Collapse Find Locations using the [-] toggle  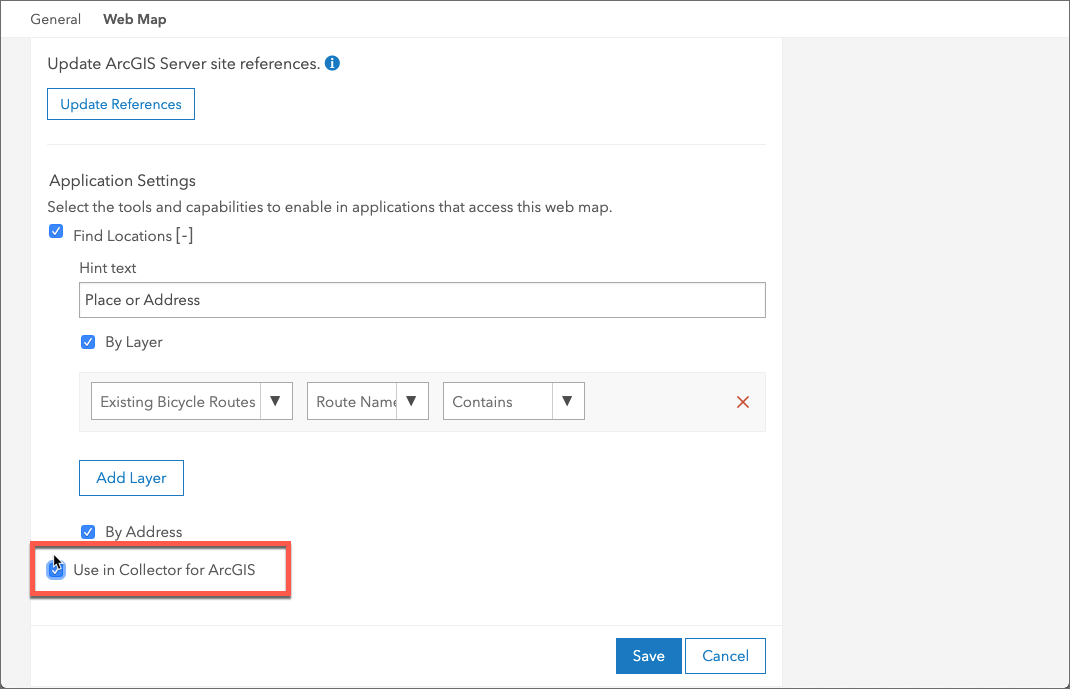pyautogui.click(x=184, y=235)
